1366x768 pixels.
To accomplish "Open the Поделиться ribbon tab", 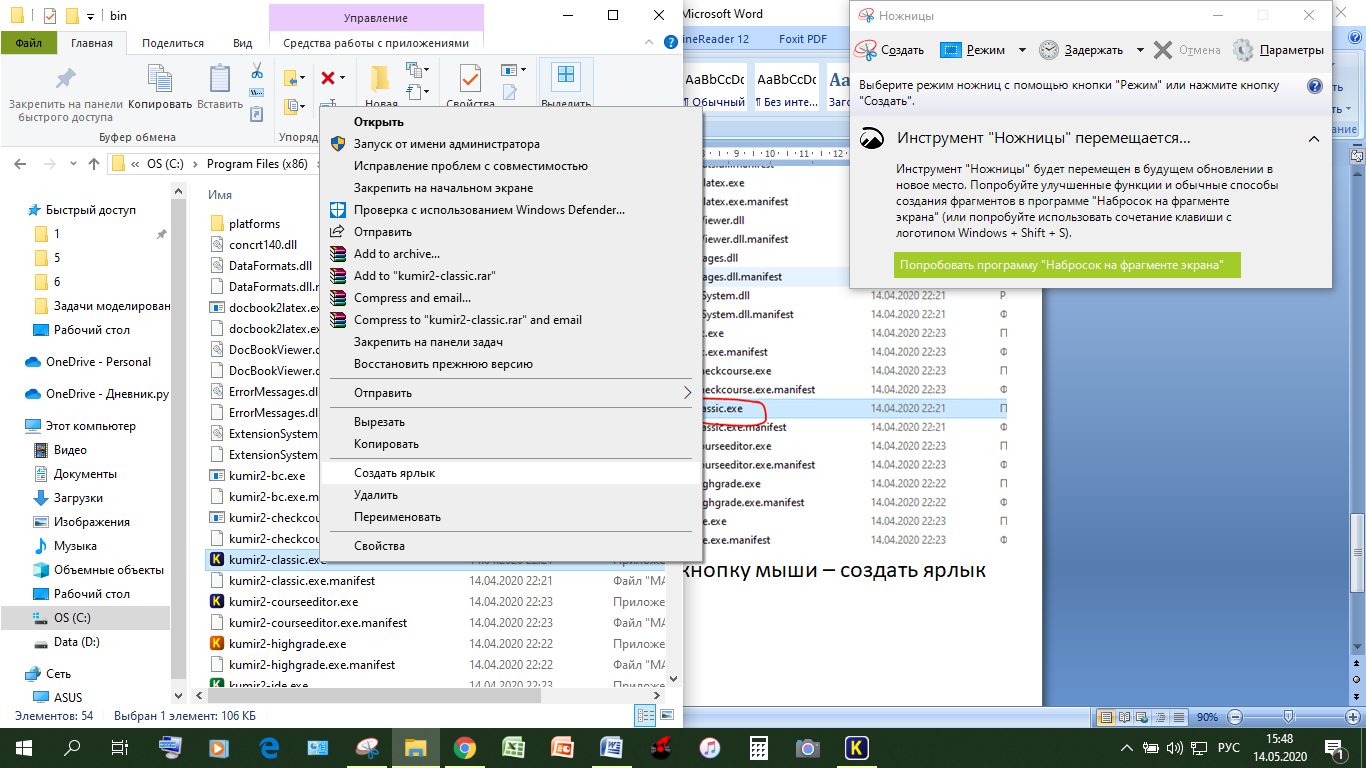I will point(173,43).
